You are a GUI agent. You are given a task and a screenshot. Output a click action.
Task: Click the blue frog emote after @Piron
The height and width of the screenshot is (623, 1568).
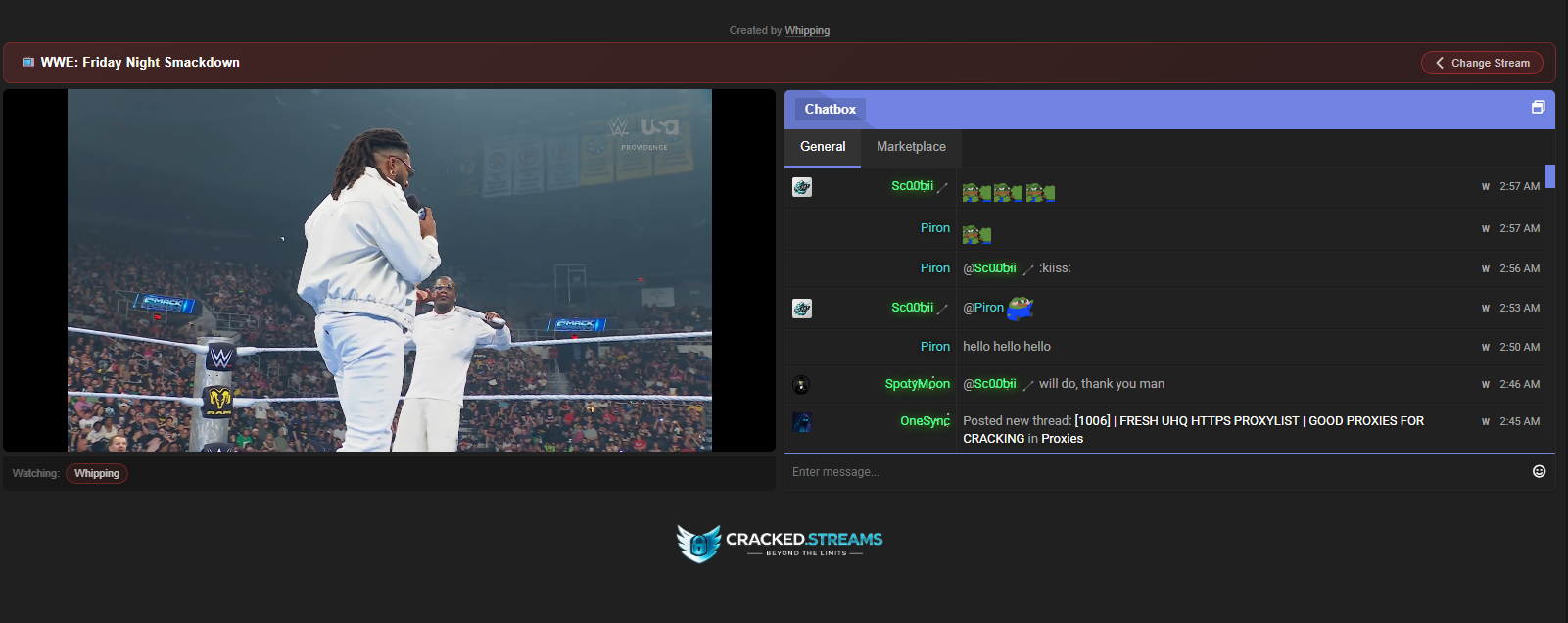[x=1021, y=309]
